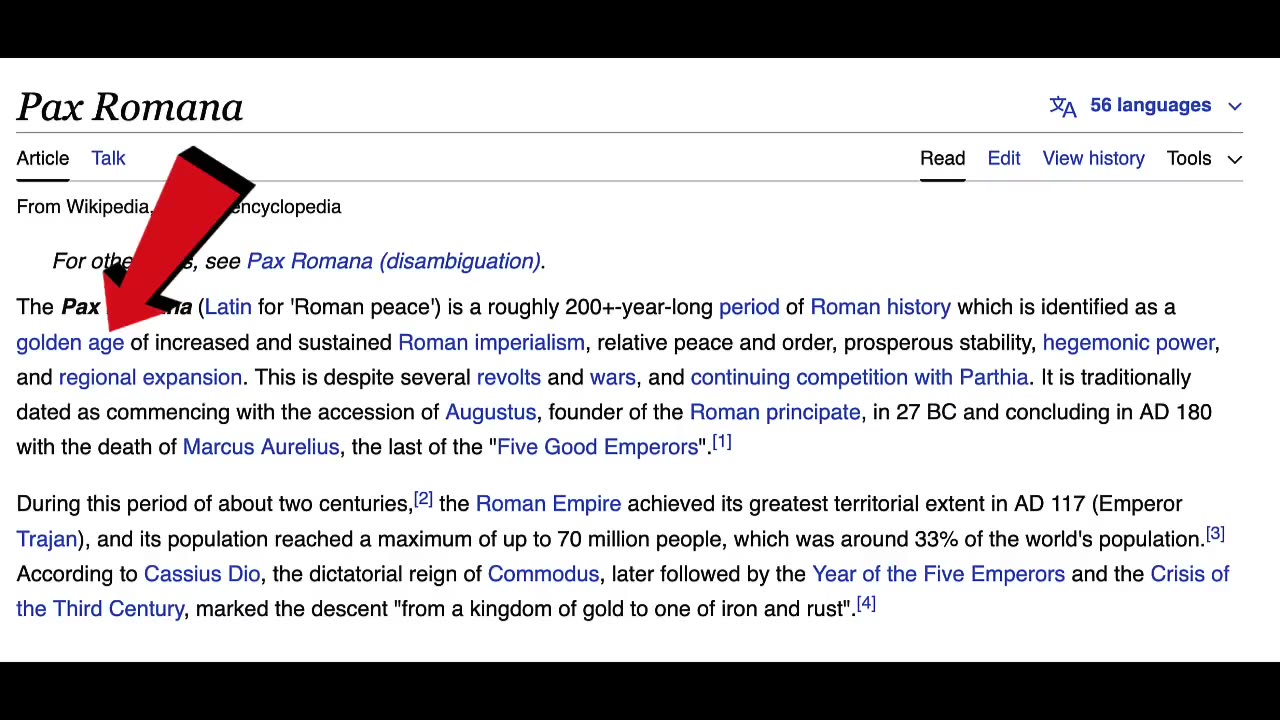Follow the regional expansion link
This screenshot has height=720, width=1280.
tap(150, 377)
